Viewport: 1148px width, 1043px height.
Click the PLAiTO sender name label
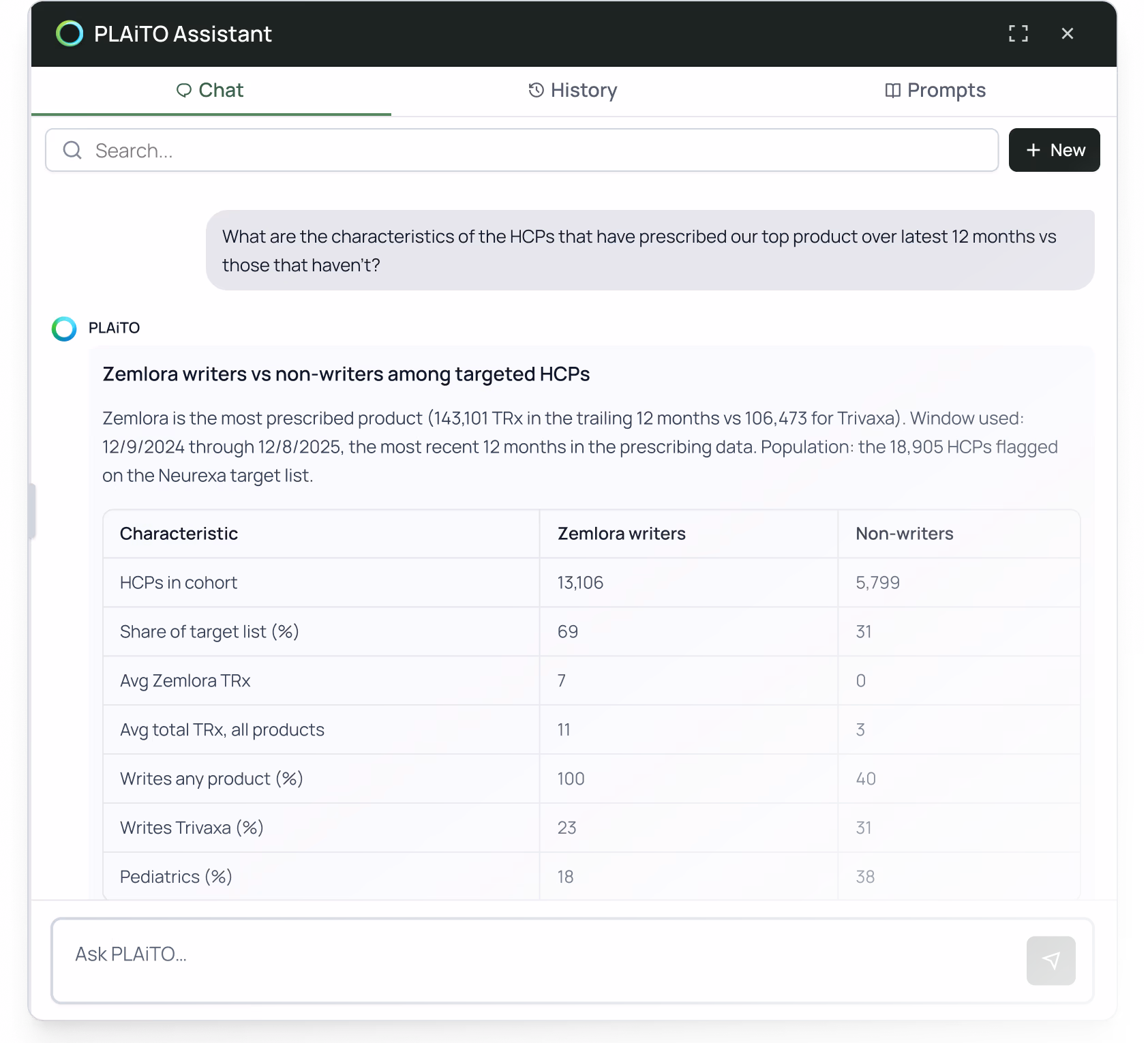(x=114, y=328)
